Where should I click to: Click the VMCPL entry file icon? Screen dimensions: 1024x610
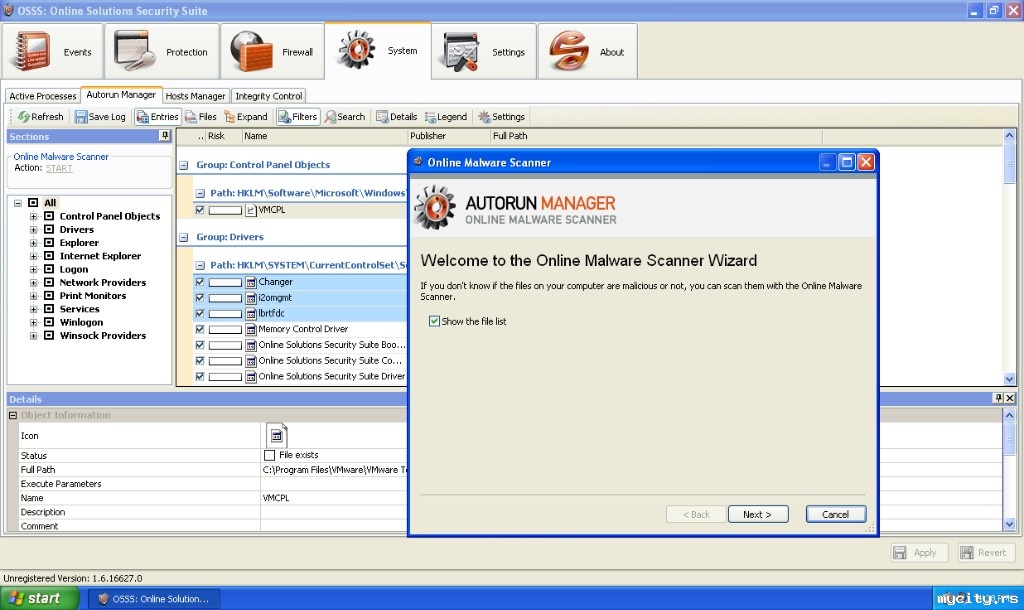pos(251,210)
